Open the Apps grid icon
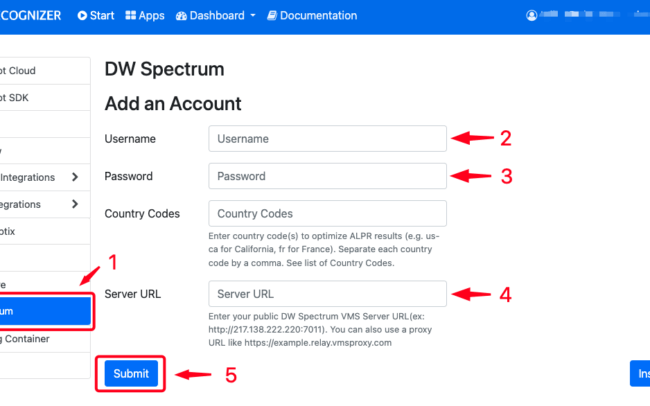This screenshot has height=406, width=650. (x=131, y=16)
